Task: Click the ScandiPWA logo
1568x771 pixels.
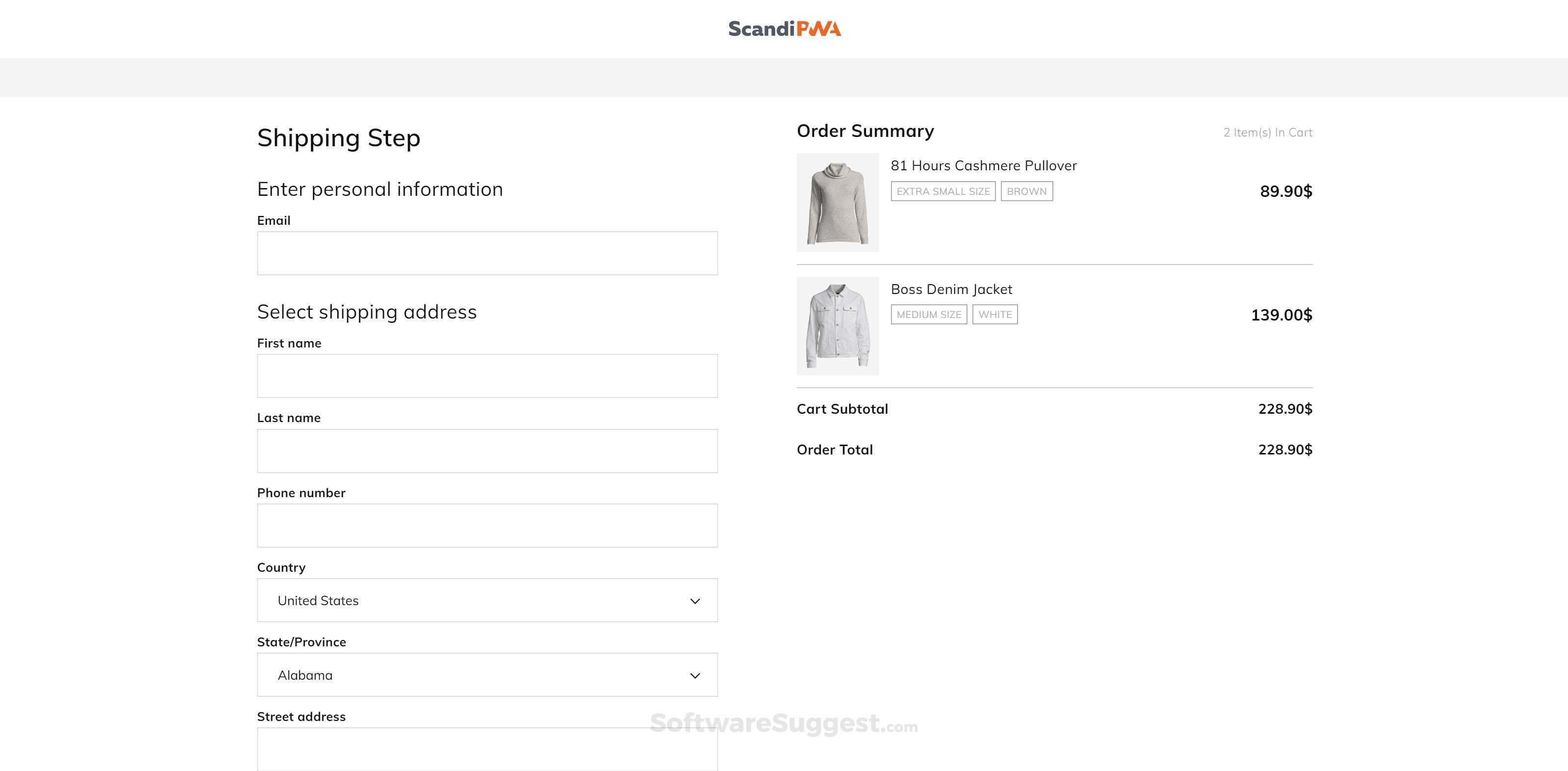Action: pos(784,28)
